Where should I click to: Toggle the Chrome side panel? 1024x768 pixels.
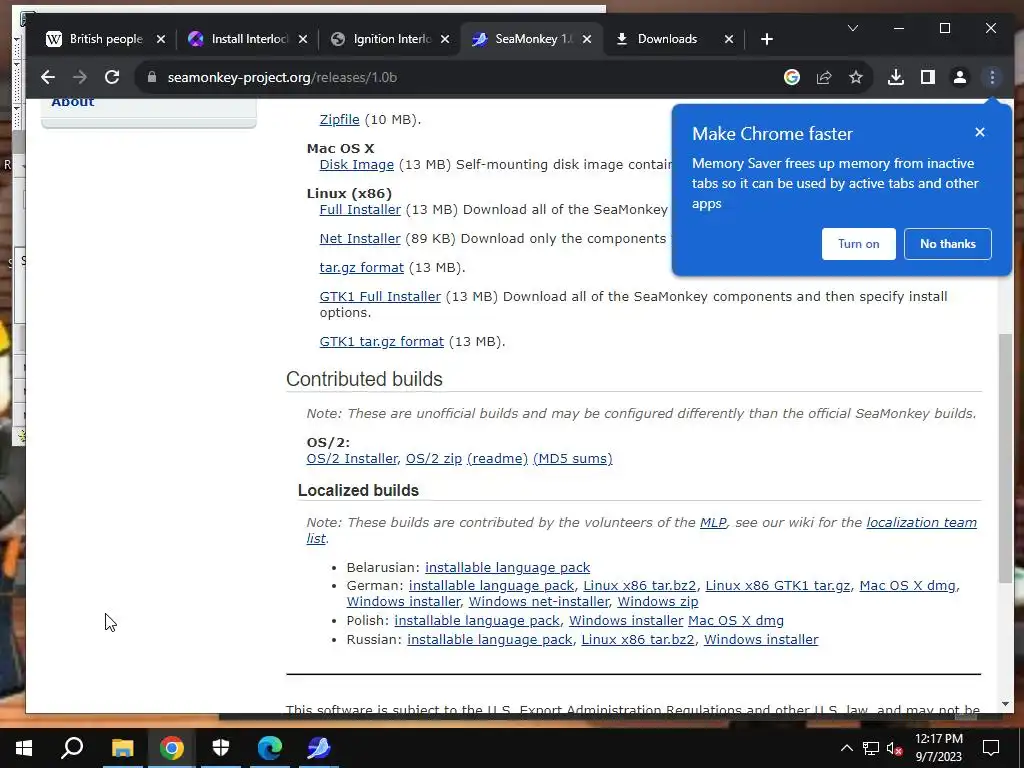coord(927,77)
